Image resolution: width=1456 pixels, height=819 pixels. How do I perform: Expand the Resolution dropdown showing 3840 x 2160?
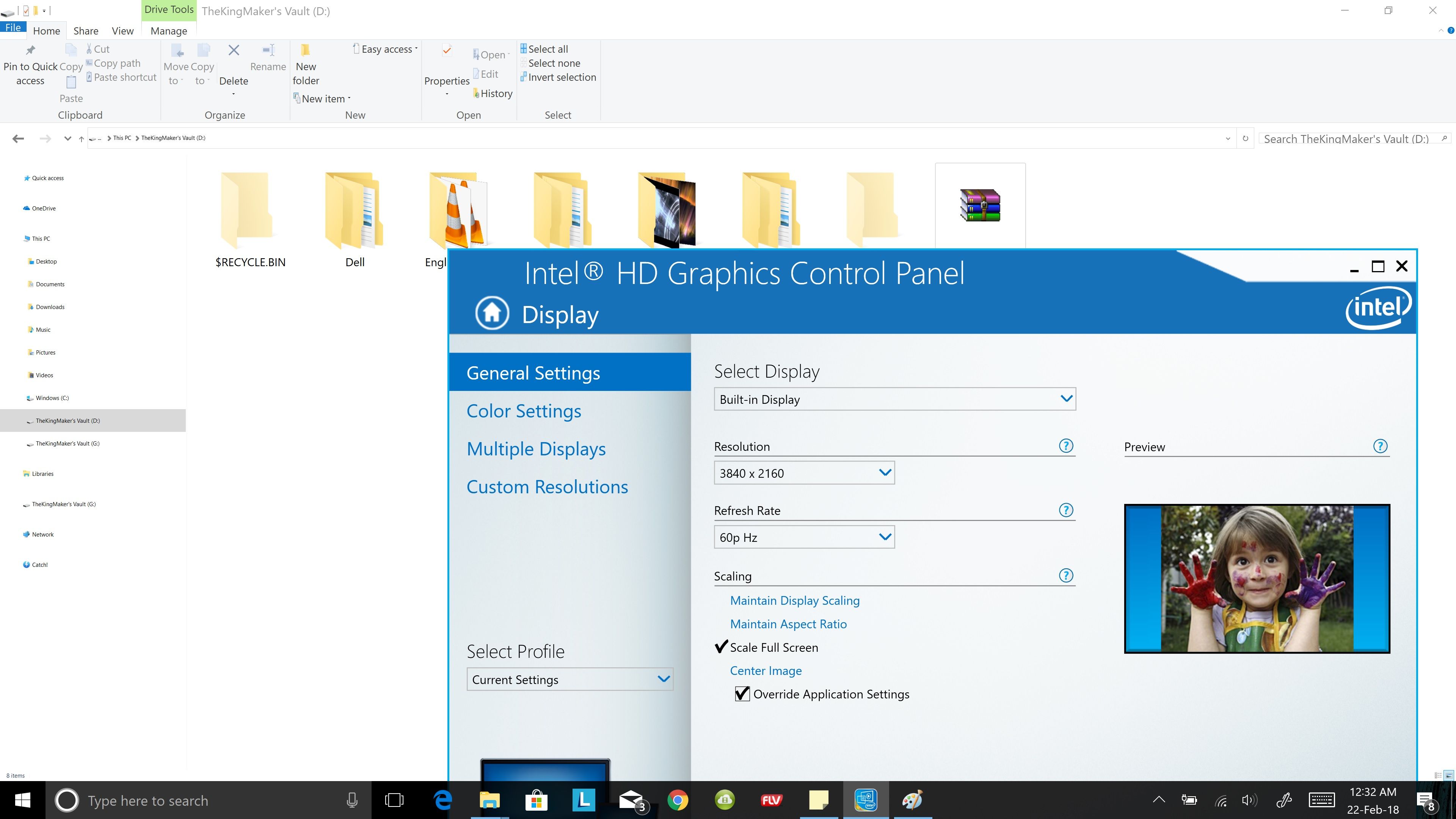pyautogui.click(x=804, y=473)
